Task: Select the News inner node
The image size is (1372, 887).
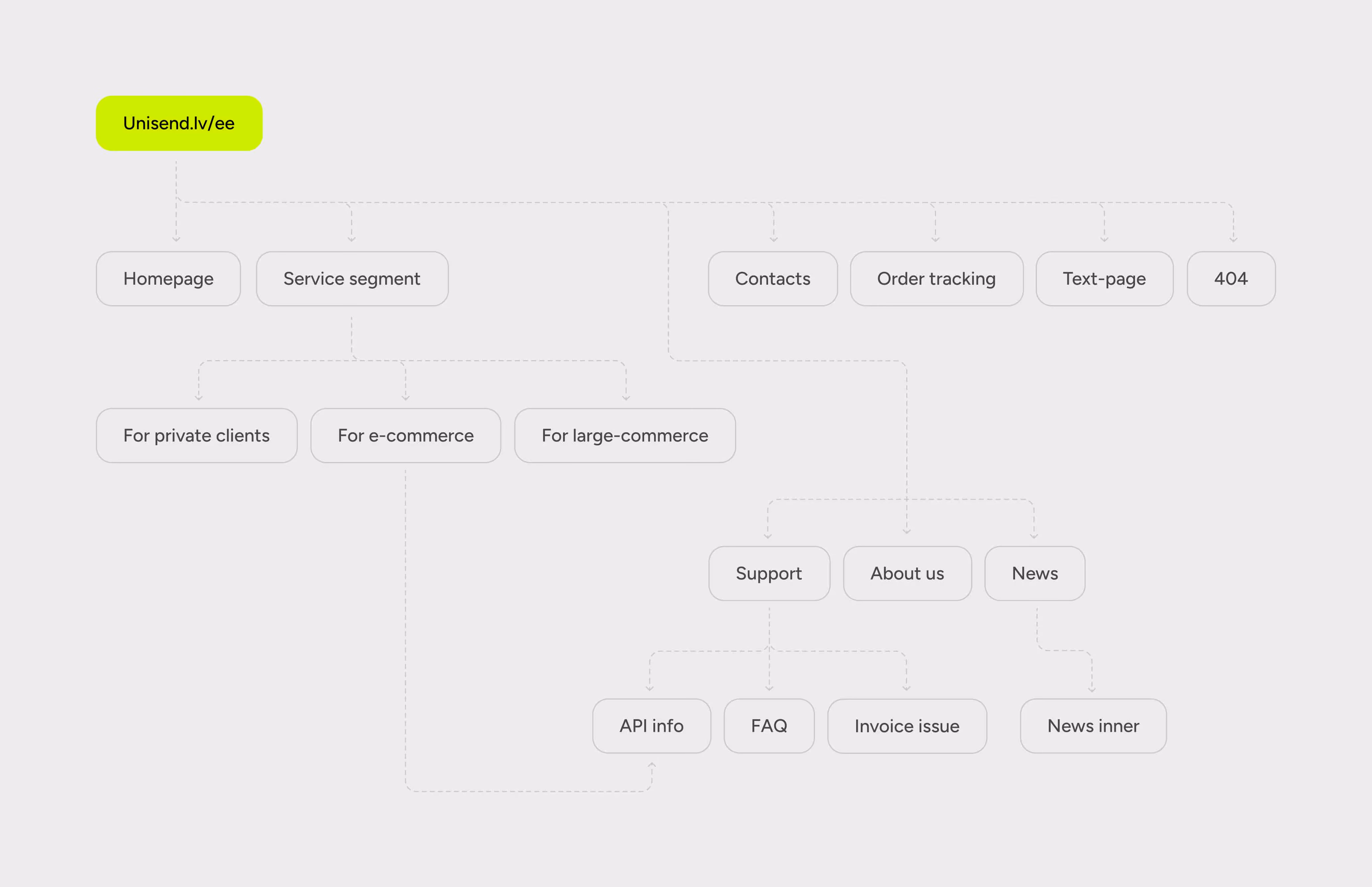Action: pyautogui.click(x=1093, y=726)
